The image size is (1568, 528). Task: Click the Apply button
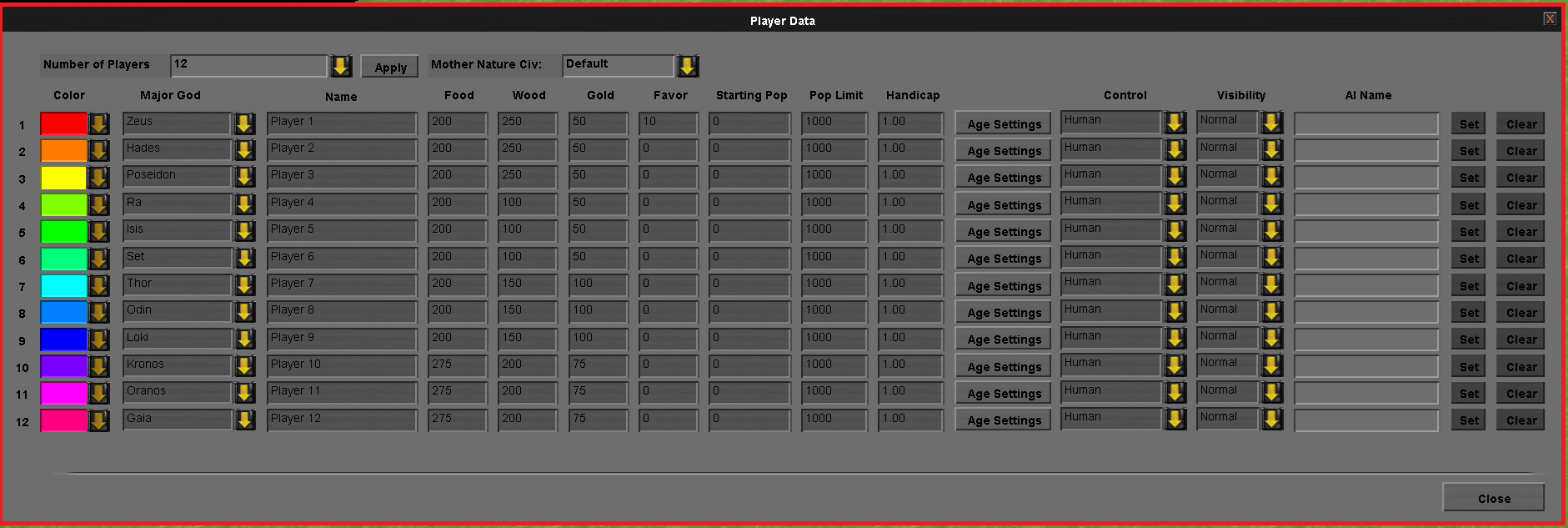(390, 68)
